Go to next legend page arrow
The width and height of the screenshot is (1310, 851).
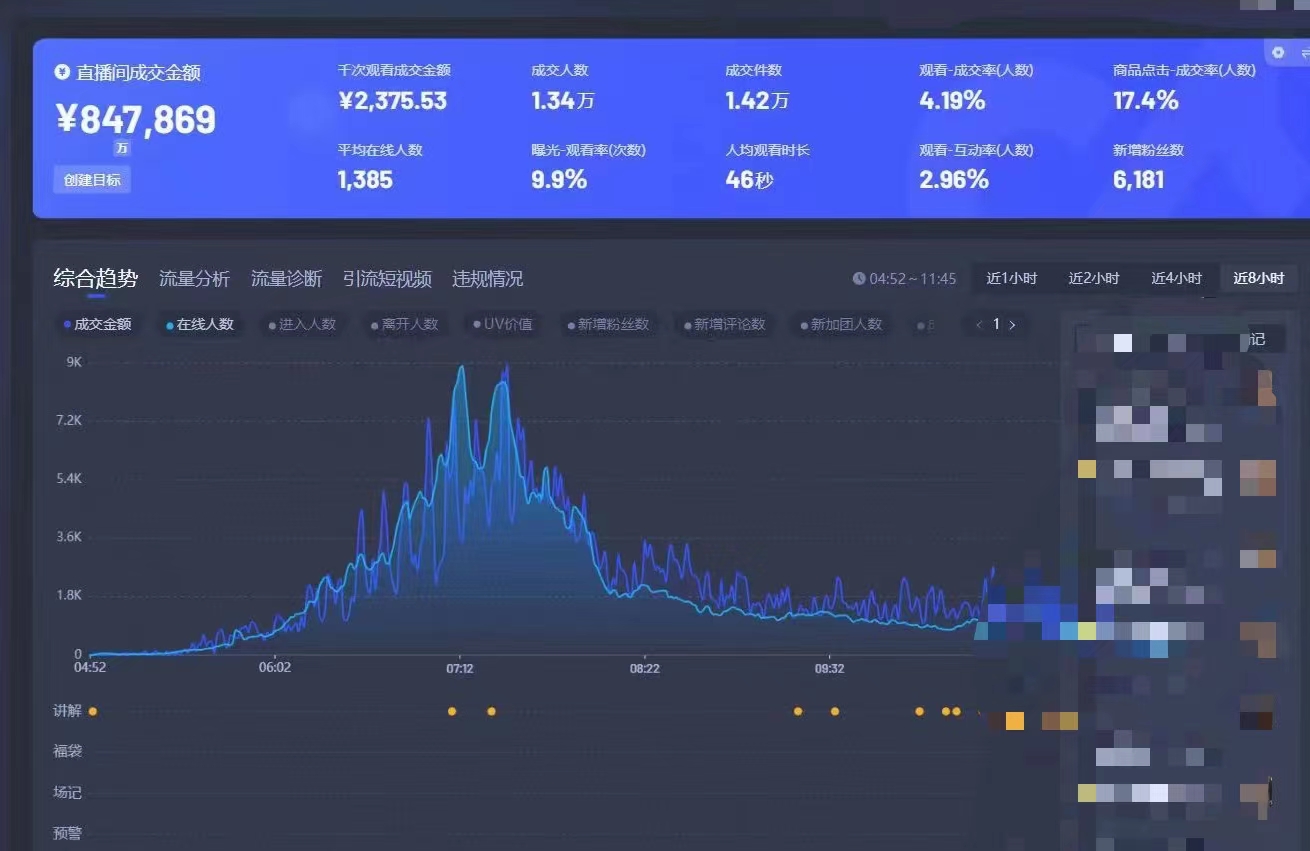(x=1012, y=324)
